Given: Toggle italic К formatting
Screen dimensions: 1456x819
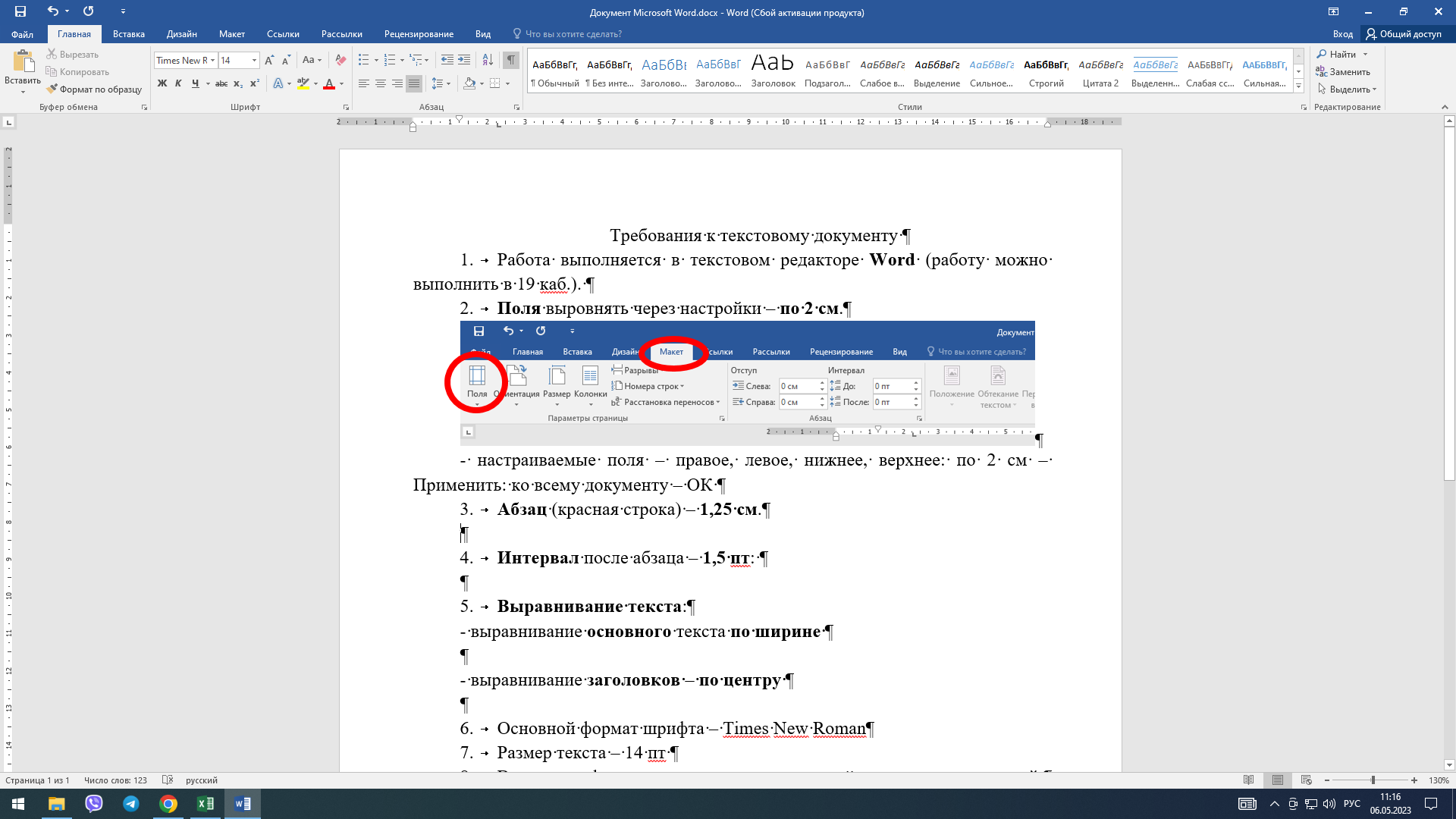Looking at the screenshot, I should coord(178,83).
